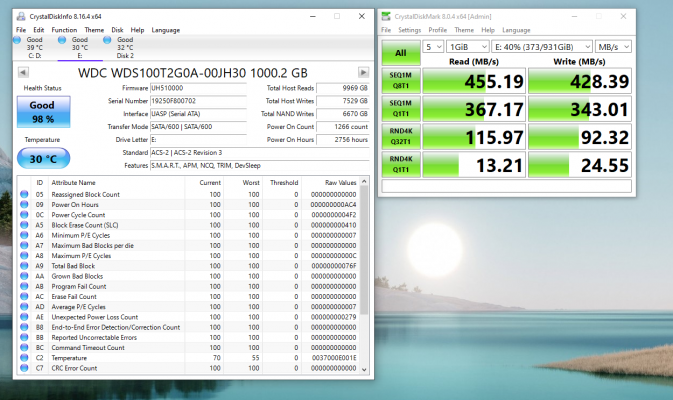Screen dimensions: 673x400
Task: Open Function menu in CrystalDiskInfo
Action: (x=64, y=30)
